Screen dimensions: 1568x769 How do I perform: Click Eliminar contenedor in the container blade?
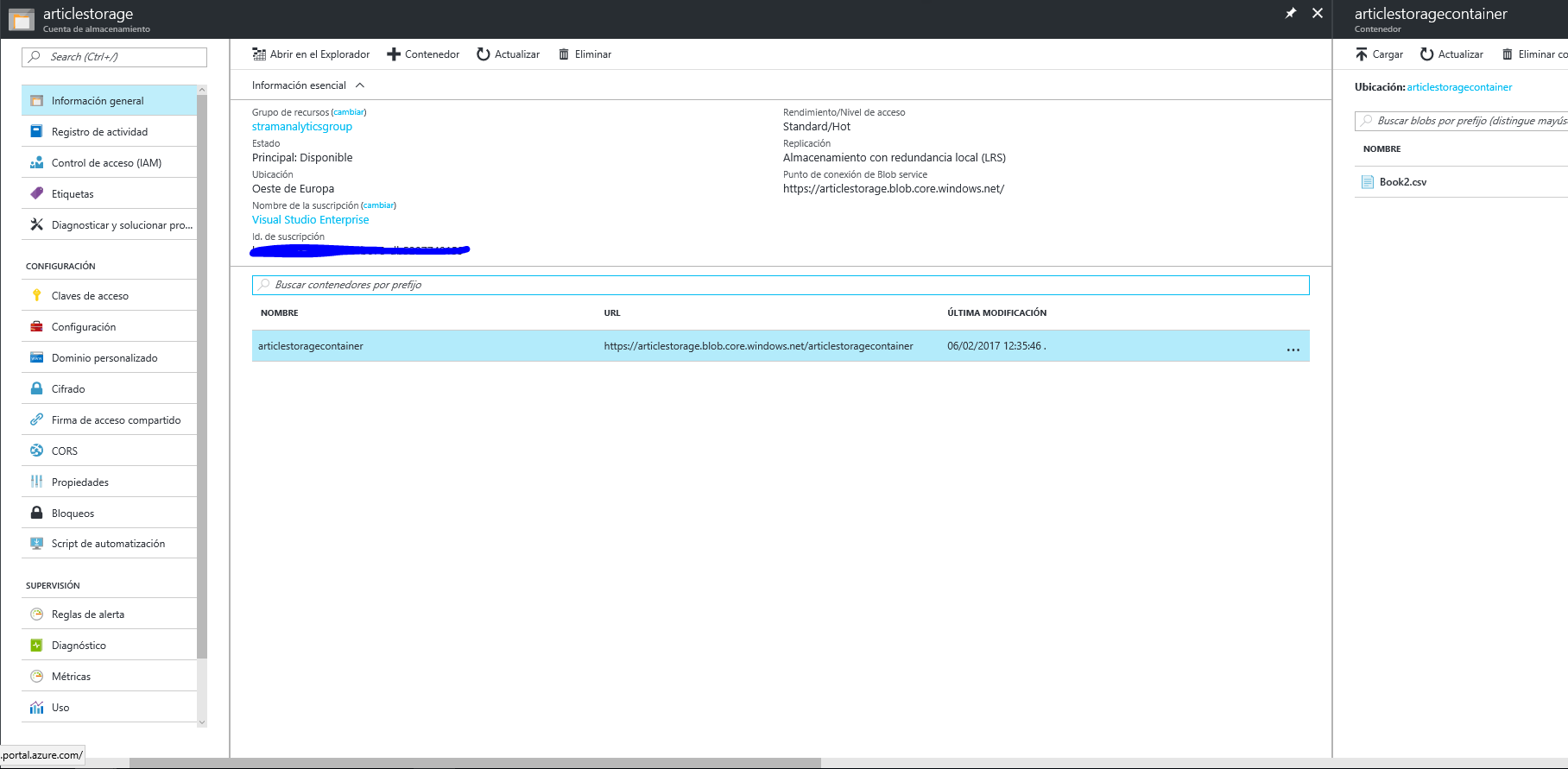coord(1534,54)
